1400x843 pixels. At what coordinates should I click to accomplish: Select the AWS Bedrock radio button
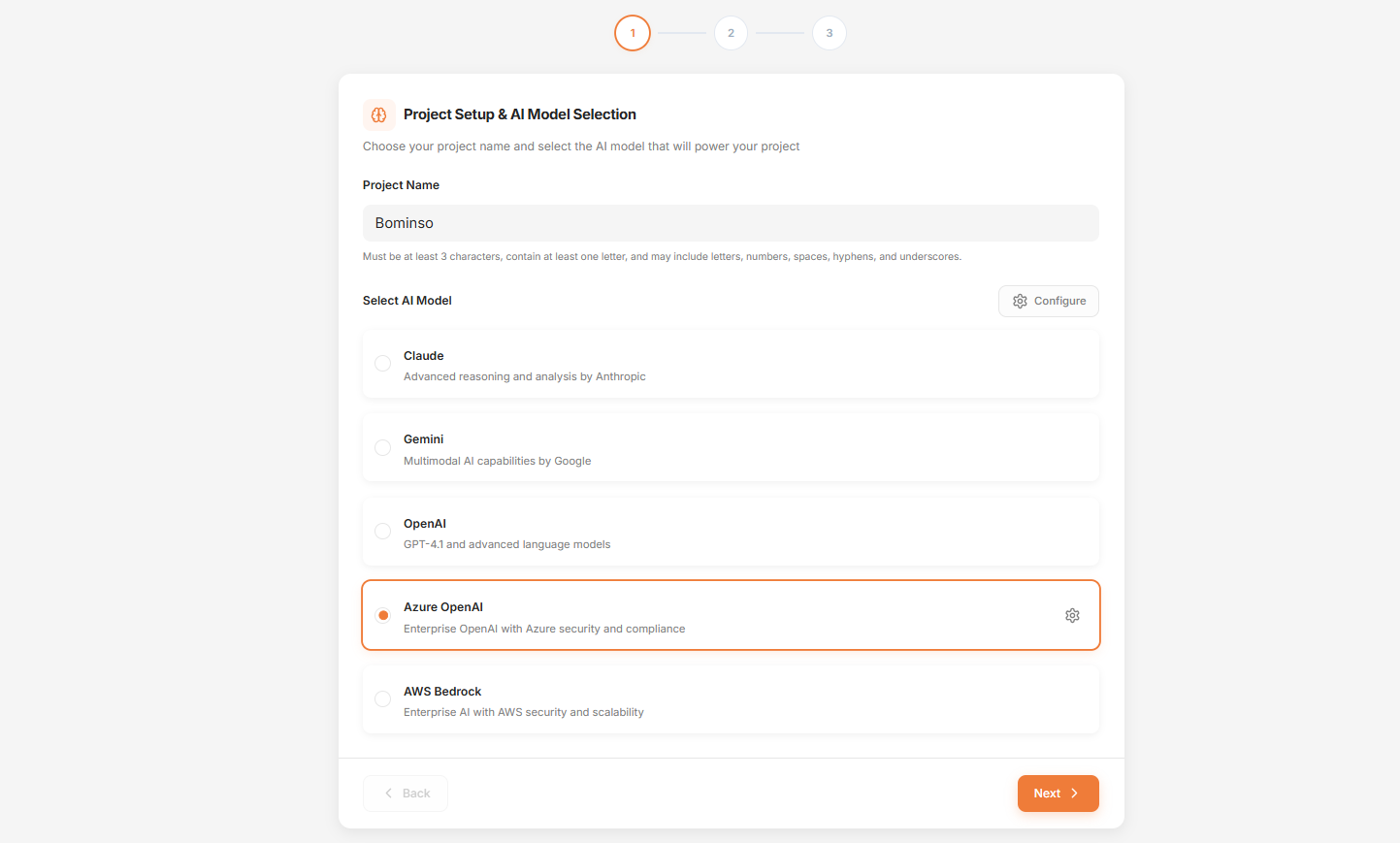(x=383, y=698)
